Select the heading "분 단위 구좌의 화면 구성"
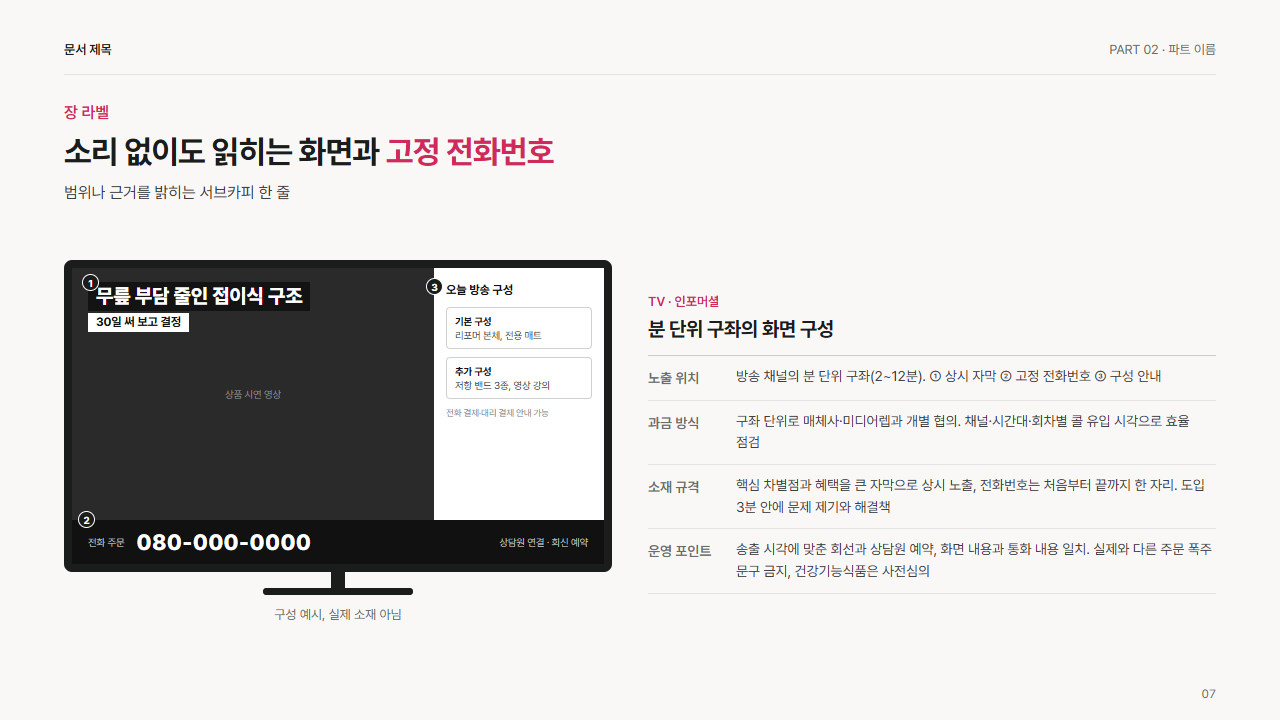This screenshot has width=1280, height=720. [x=741, y=329]
